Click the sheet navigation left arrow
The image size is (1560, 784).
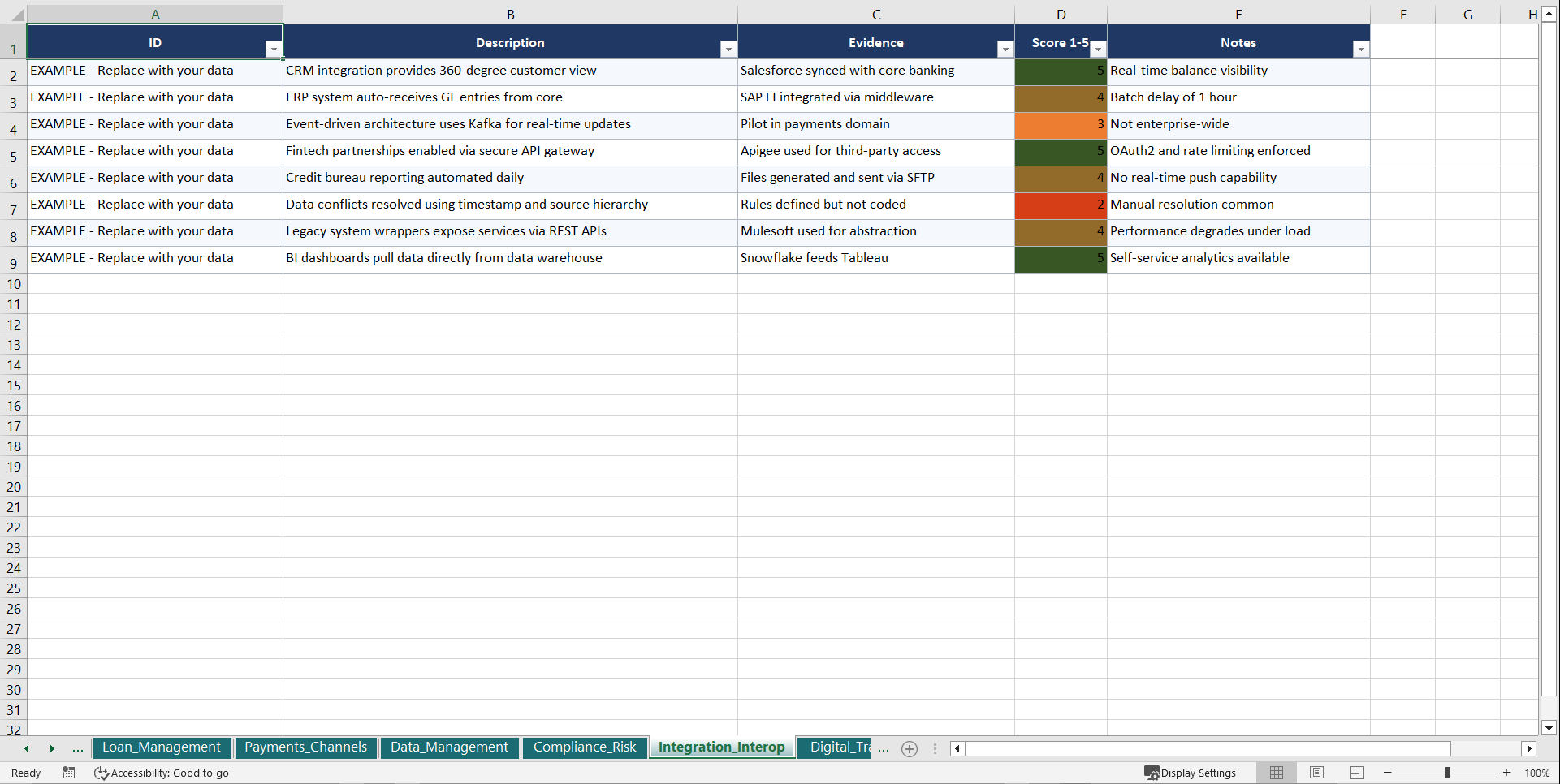[x=26, y=748]
